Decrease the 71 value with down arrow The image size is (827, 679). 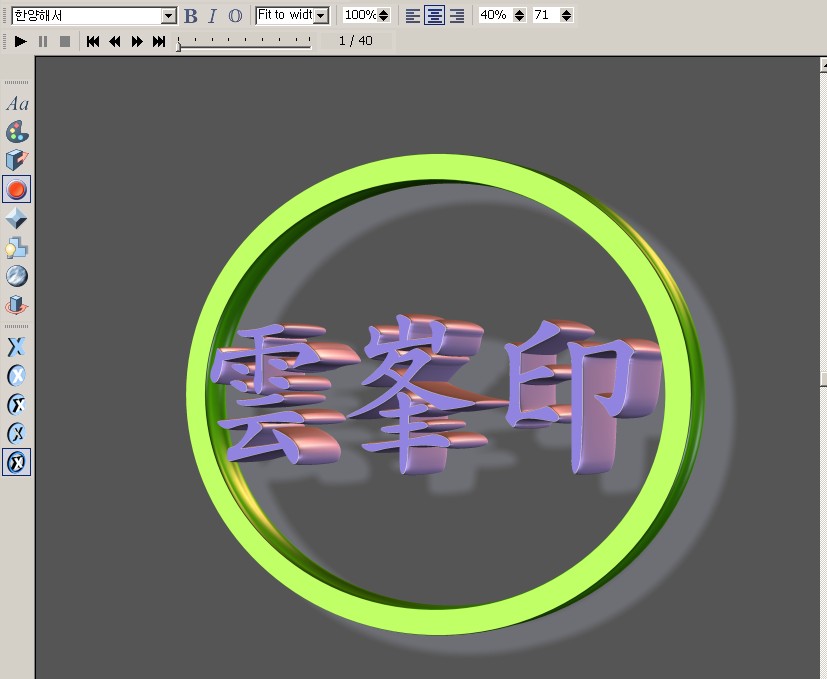566,18
